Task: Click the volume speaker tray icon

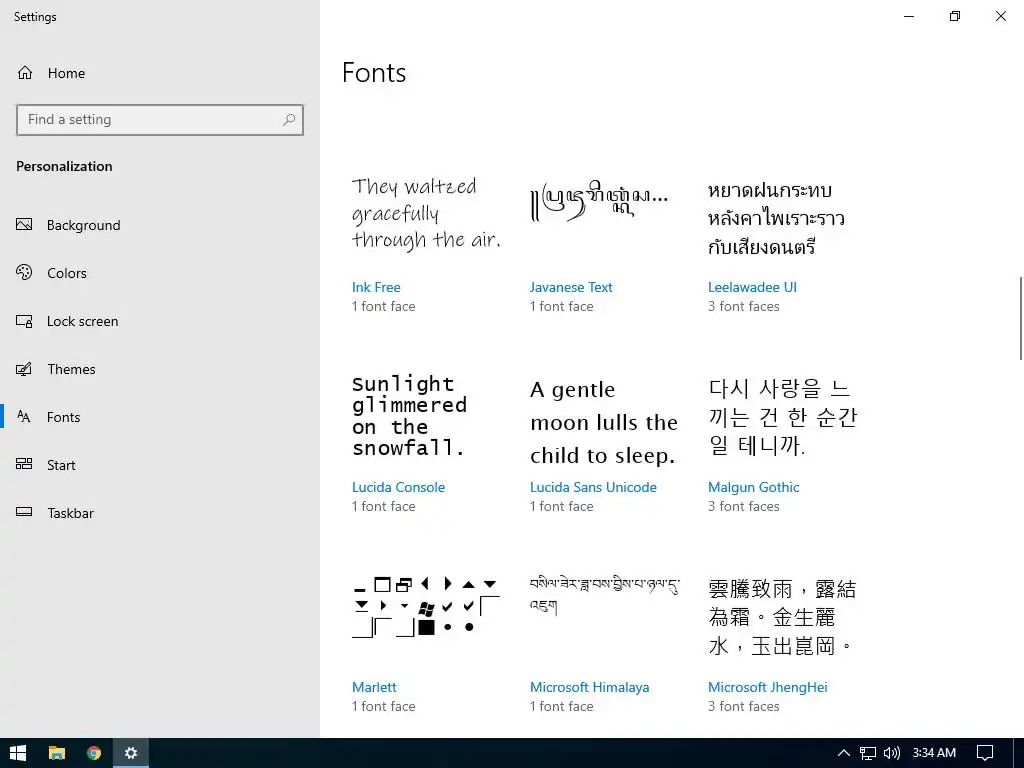Action: (x=891, y=753)
